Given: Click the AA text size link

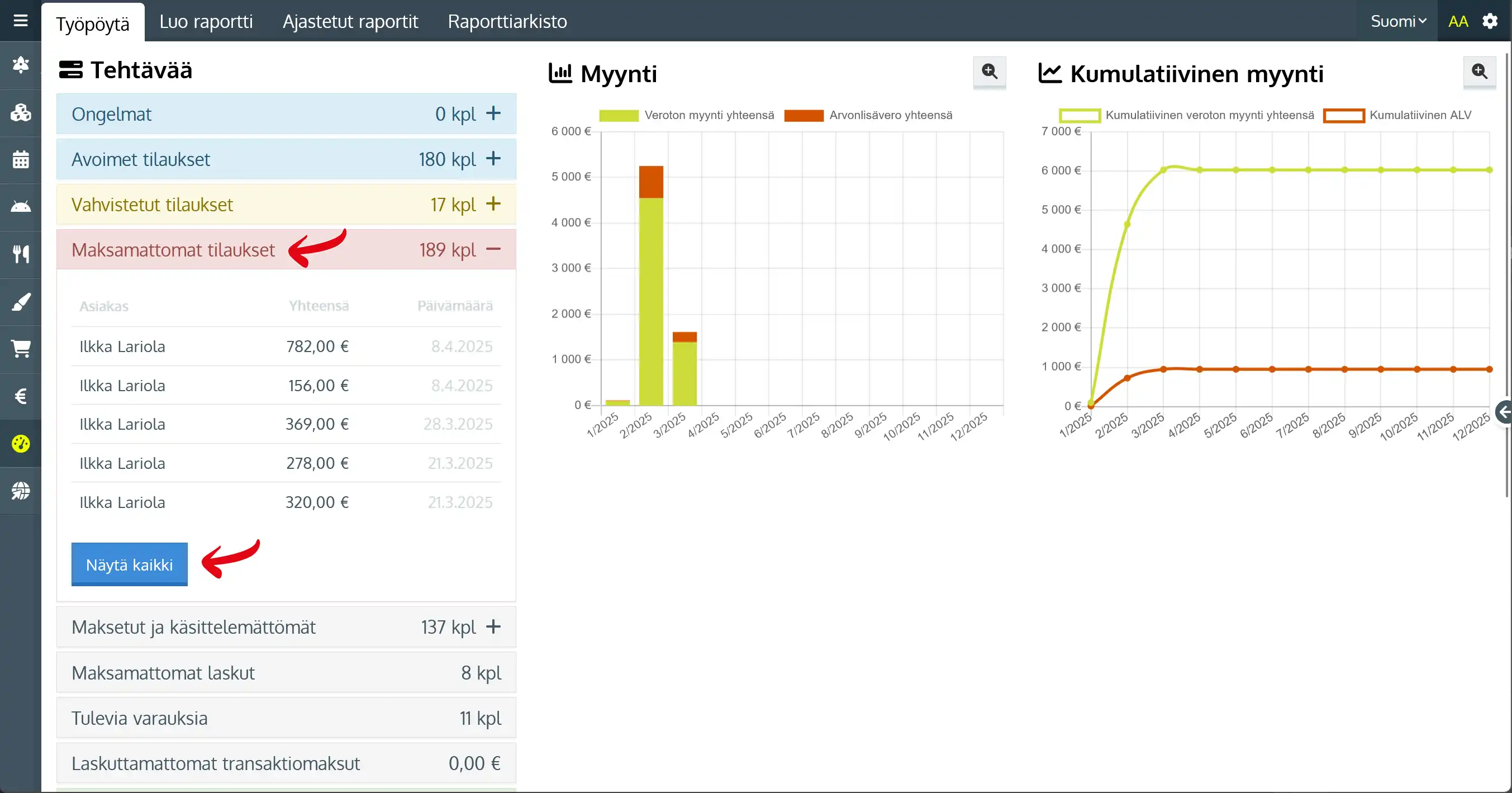Looking at the screenshot, I should [1458, 22].
